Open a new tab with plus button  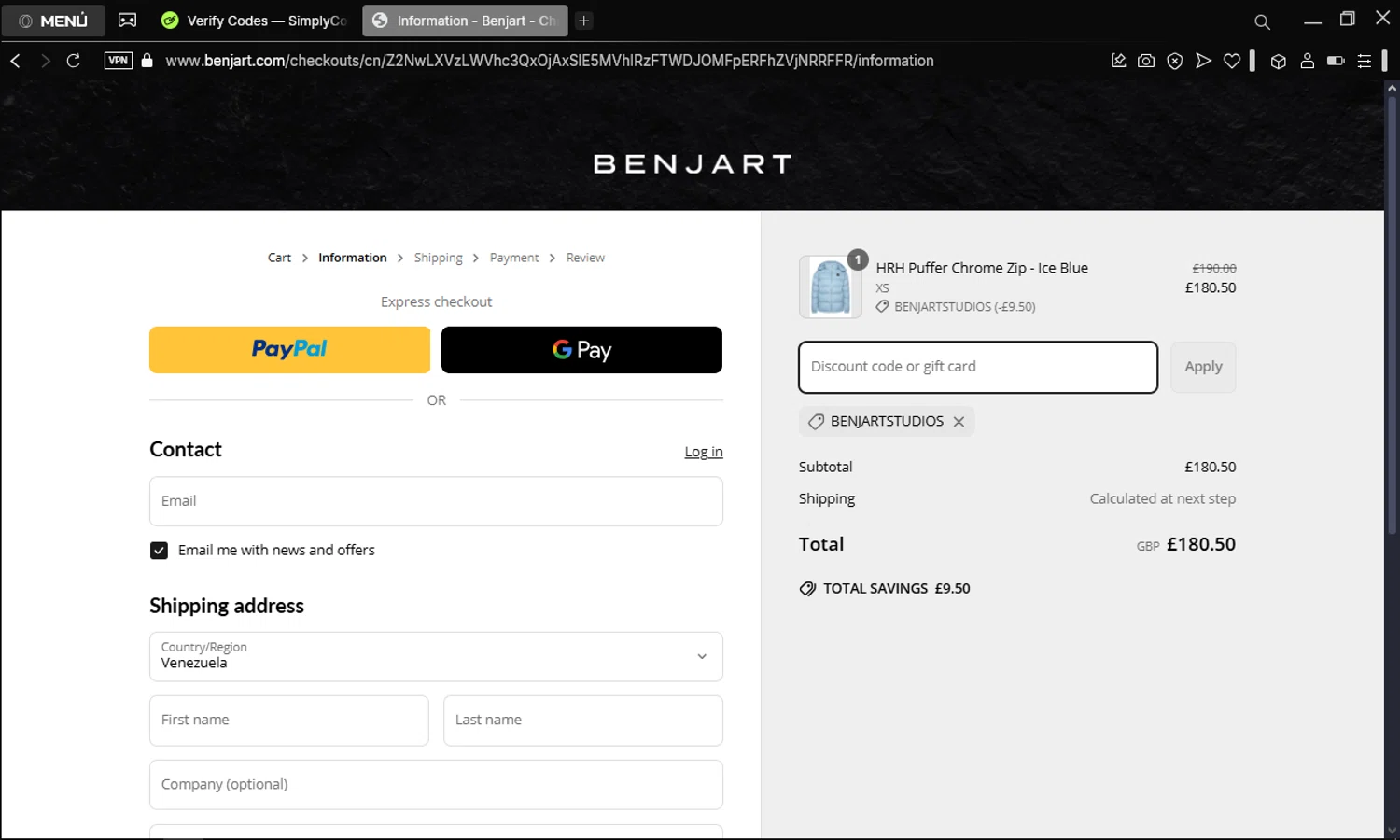click(584, 21)
